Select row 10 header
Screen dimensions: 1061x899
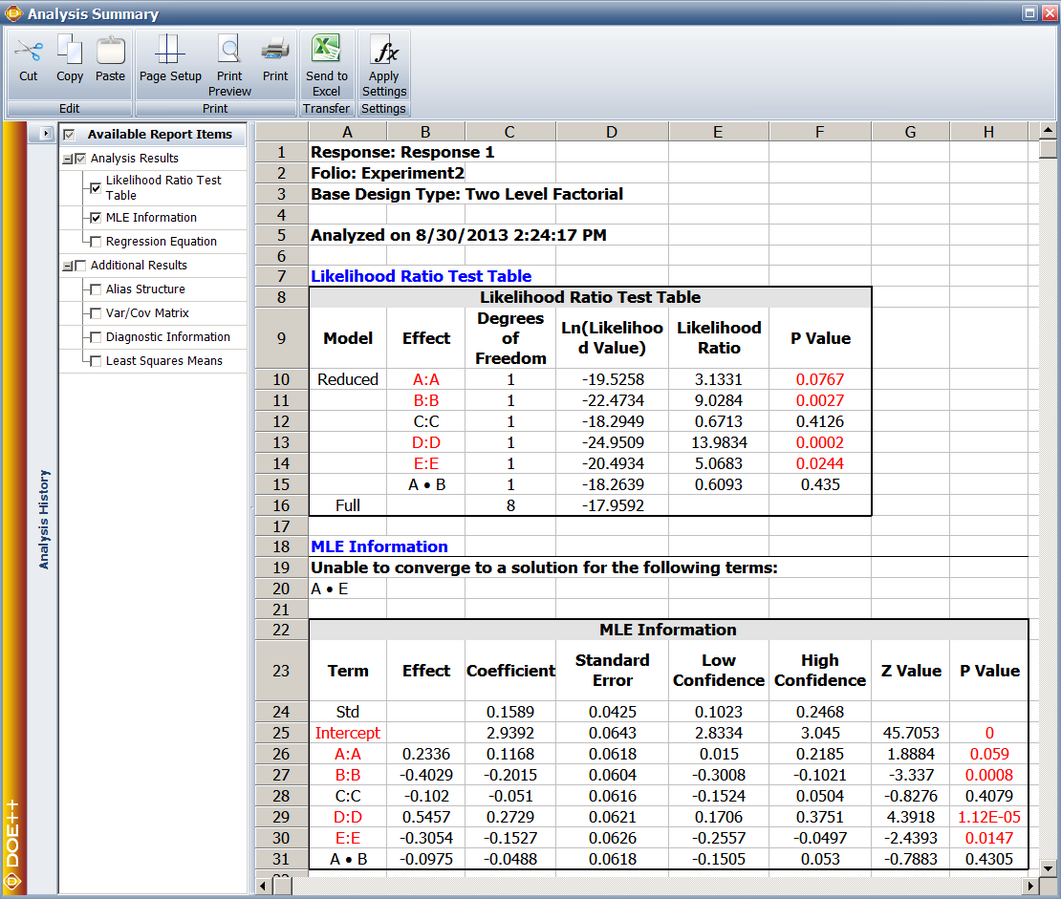[x=281, y=379]
